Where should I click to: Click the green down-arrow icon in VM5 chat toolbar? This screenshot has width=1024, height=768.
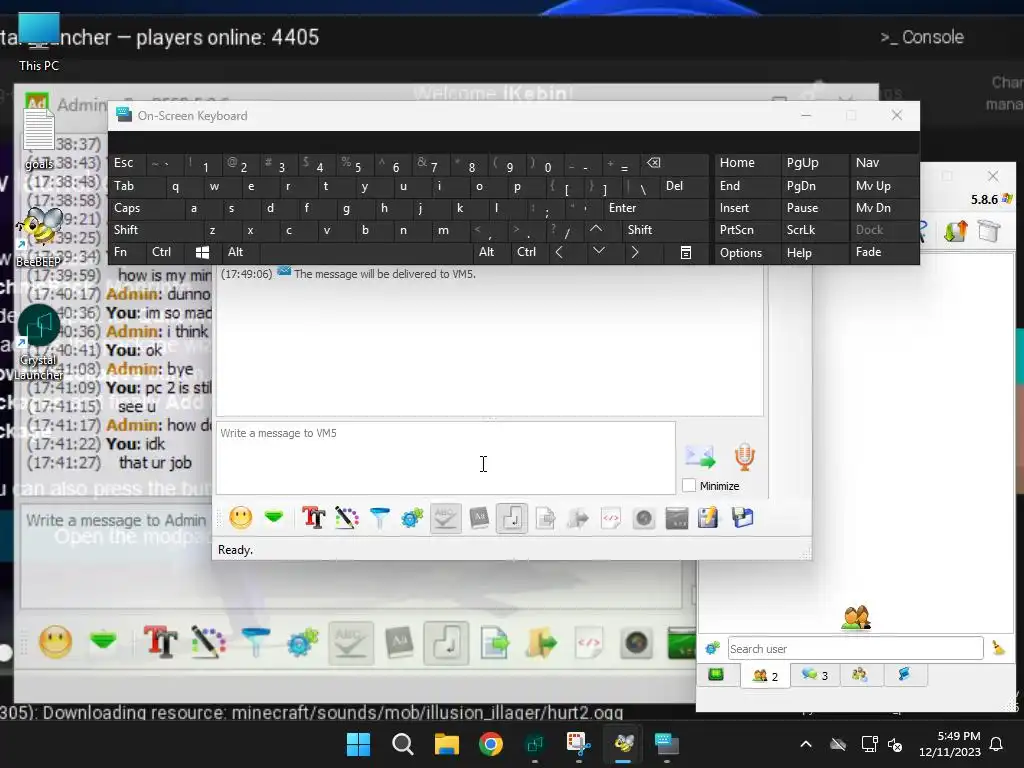[274, 518]
